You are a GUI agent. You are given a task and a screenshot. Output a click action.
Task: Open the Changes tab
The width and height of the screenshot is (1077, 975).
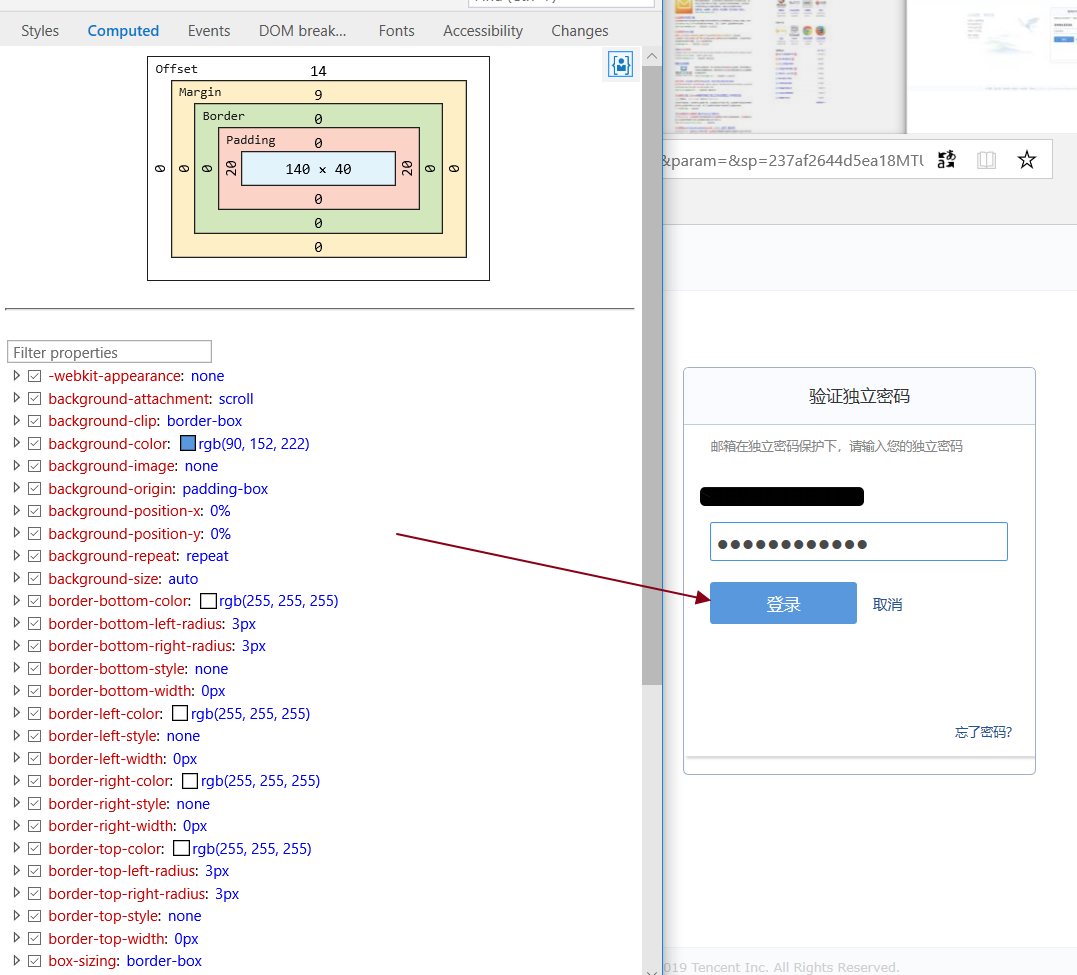click(580, 31)
